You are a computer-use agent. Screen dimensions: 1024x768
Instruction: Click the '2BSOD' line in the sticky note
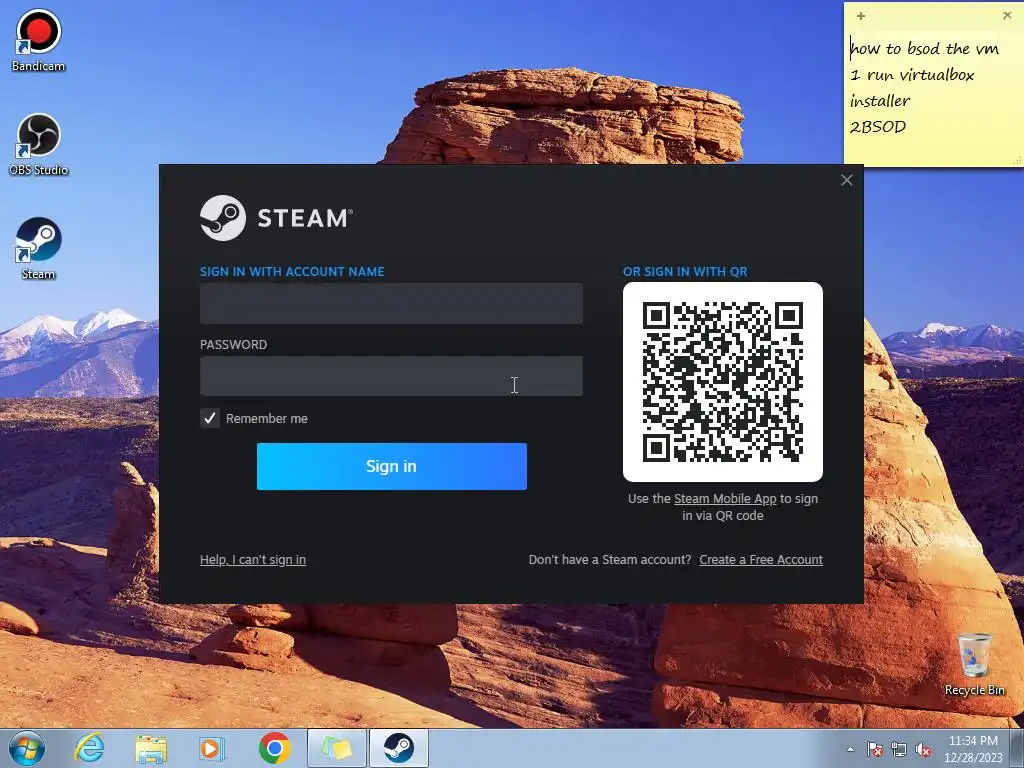[878, 127]
